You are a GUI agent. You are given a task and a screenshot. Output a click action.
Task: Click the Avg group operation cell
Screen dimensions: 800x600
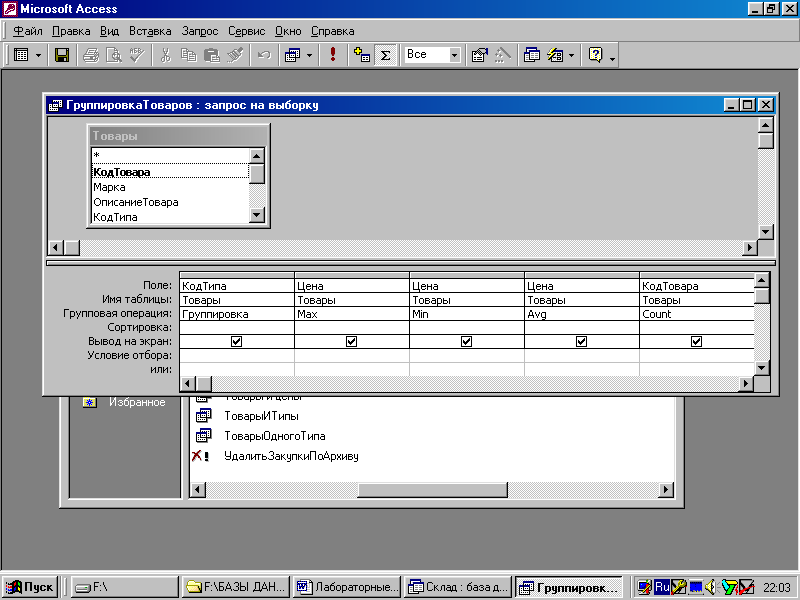pyautogui.click(x=580, y=313)
